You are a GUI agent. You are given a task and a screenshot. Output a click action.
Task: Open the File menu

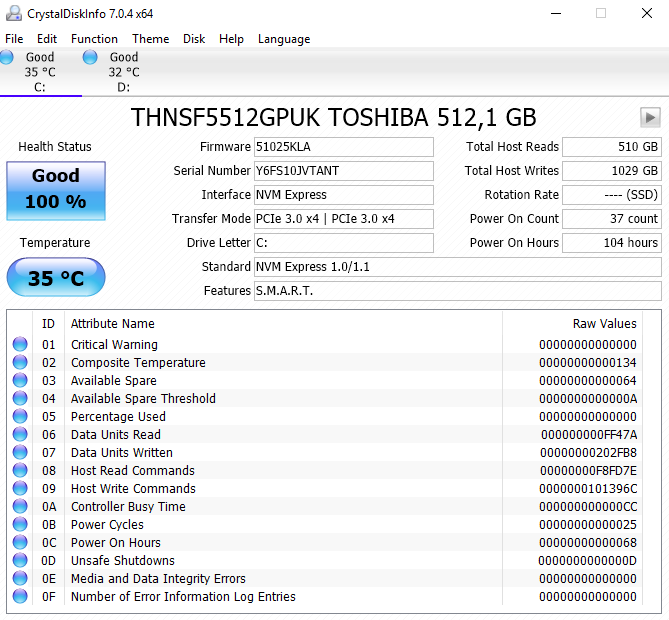[14, 39]
